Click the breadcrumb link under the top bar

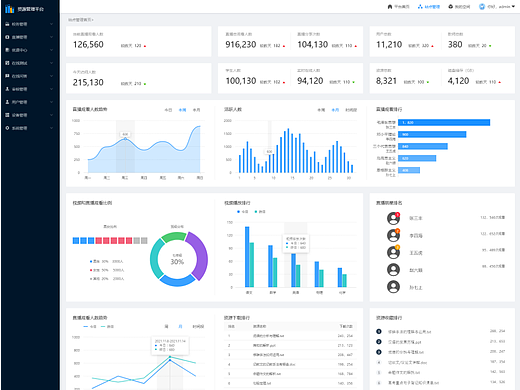(81, 20)
